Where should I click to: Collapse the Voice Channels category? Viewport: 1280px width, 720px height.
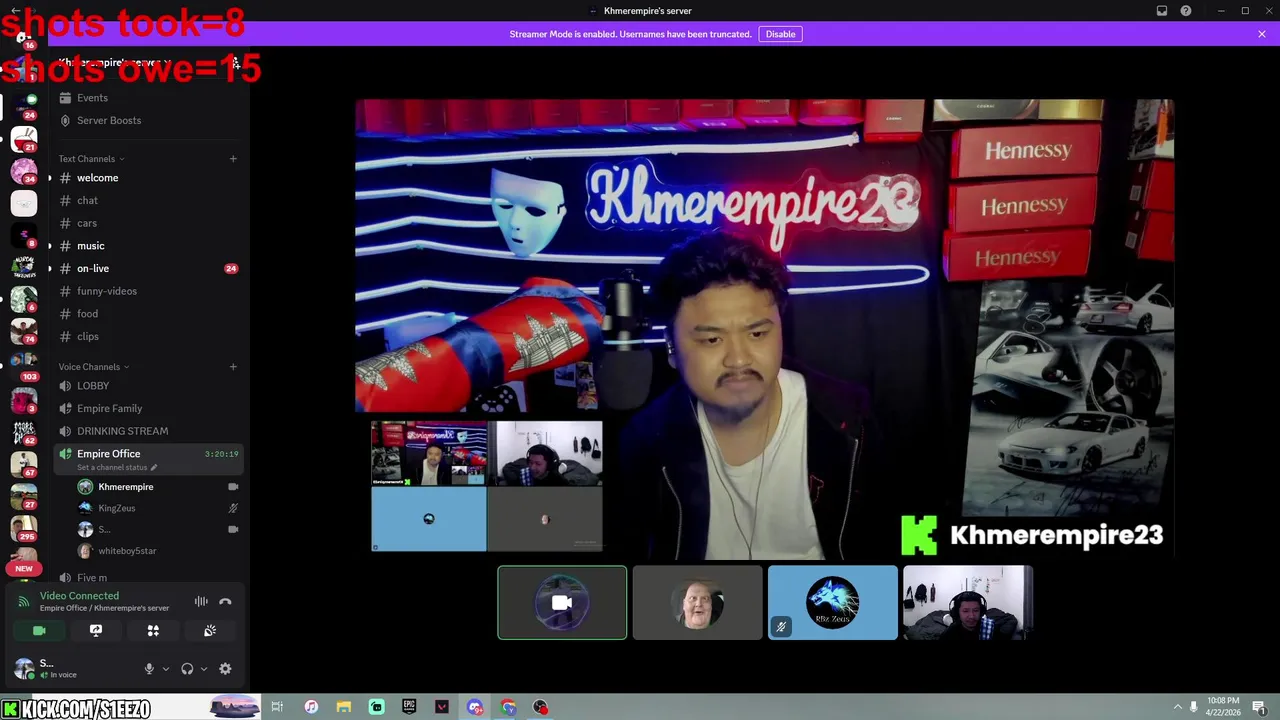pyautogui.click(x=94, y=367)
